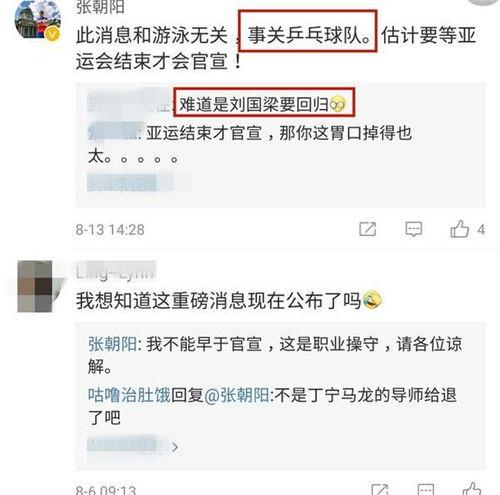Open @张朝阳 mention link in reply
This screenshot has width=500, height=495.
(237, 395)
